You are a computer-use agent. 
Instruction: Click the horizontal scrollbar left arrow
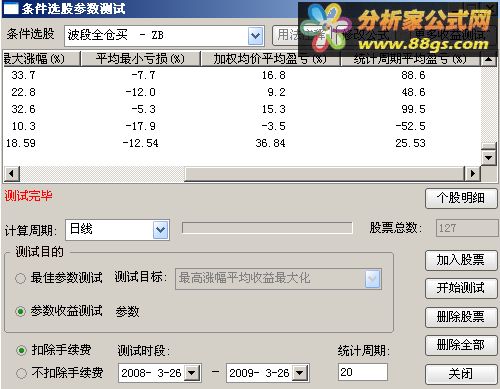click(11, 174)
